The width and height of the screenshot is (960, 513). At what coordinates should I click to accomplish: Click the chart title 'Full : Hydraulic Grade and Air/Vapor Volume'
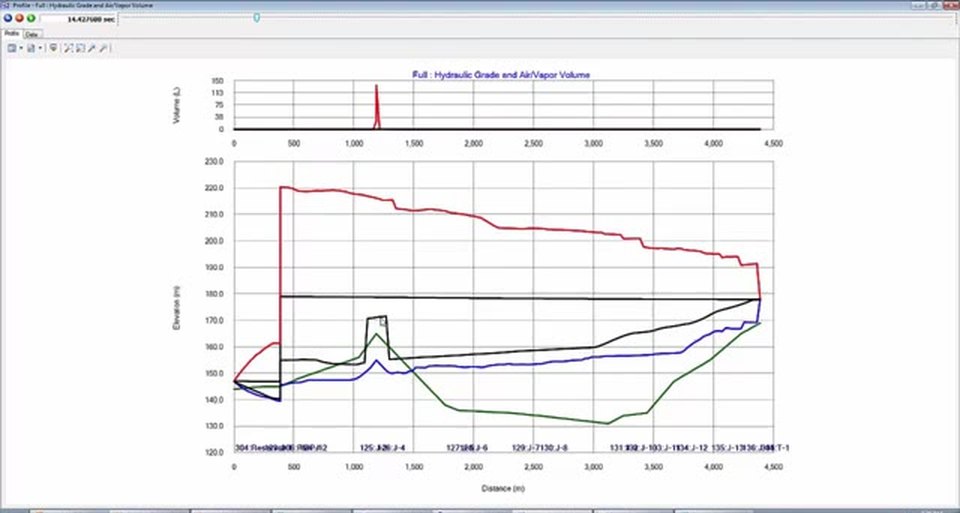click(501, 75)
